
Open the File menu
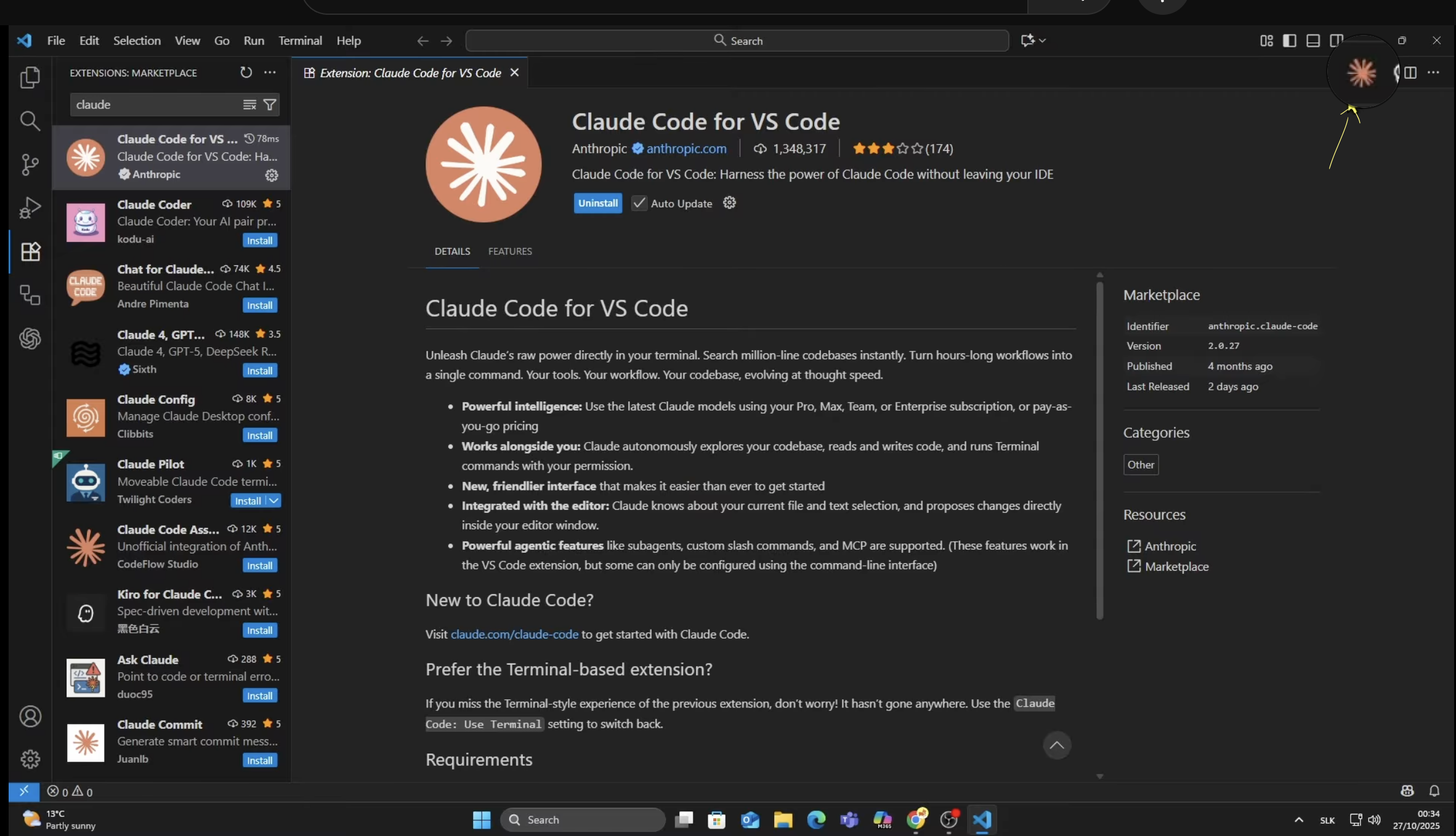click(x=56, y=41)
